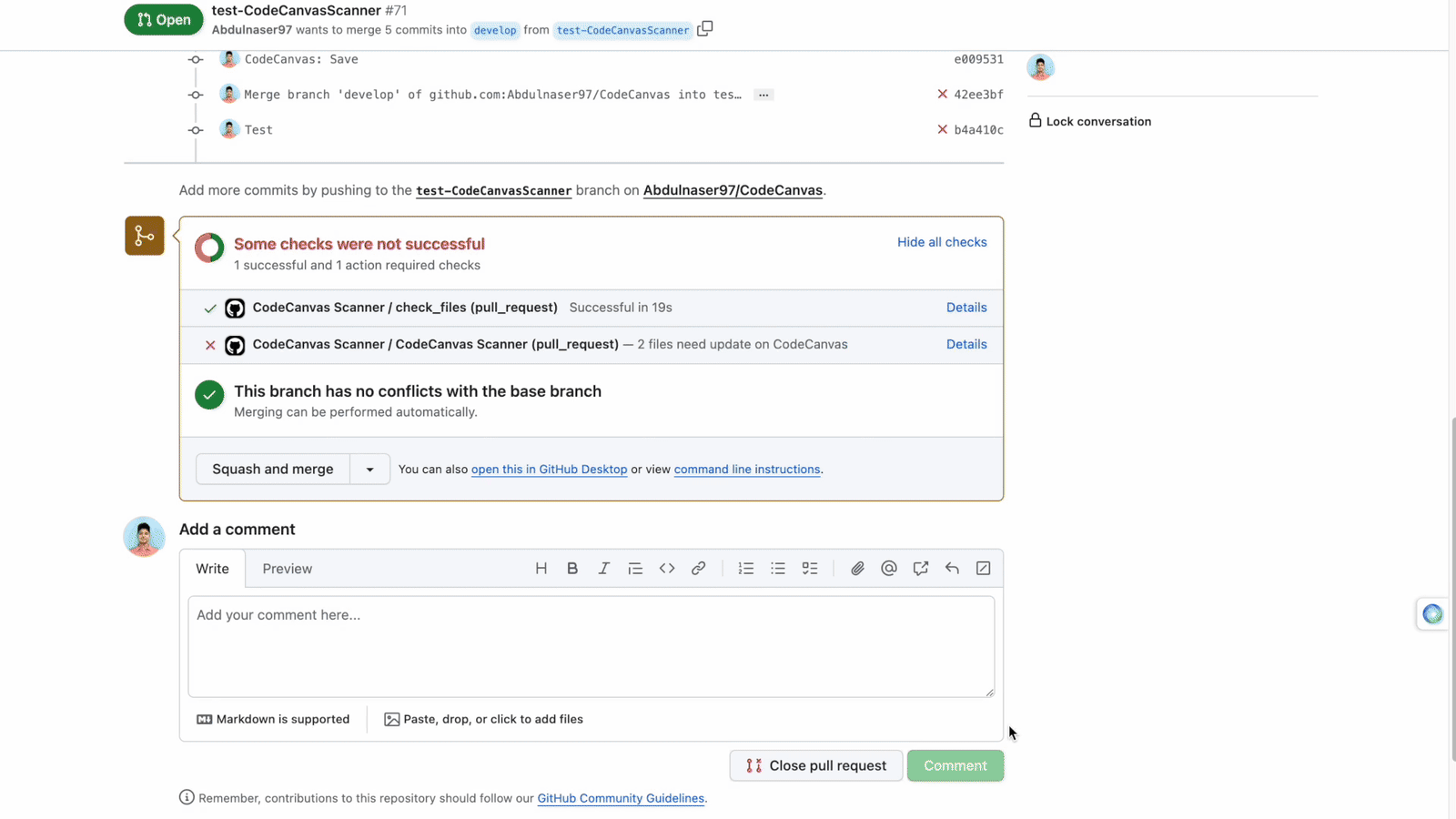Open the Squash and merge options dropdown
Viewport: 1456px width, 819px height.
(x=369, y=469)
